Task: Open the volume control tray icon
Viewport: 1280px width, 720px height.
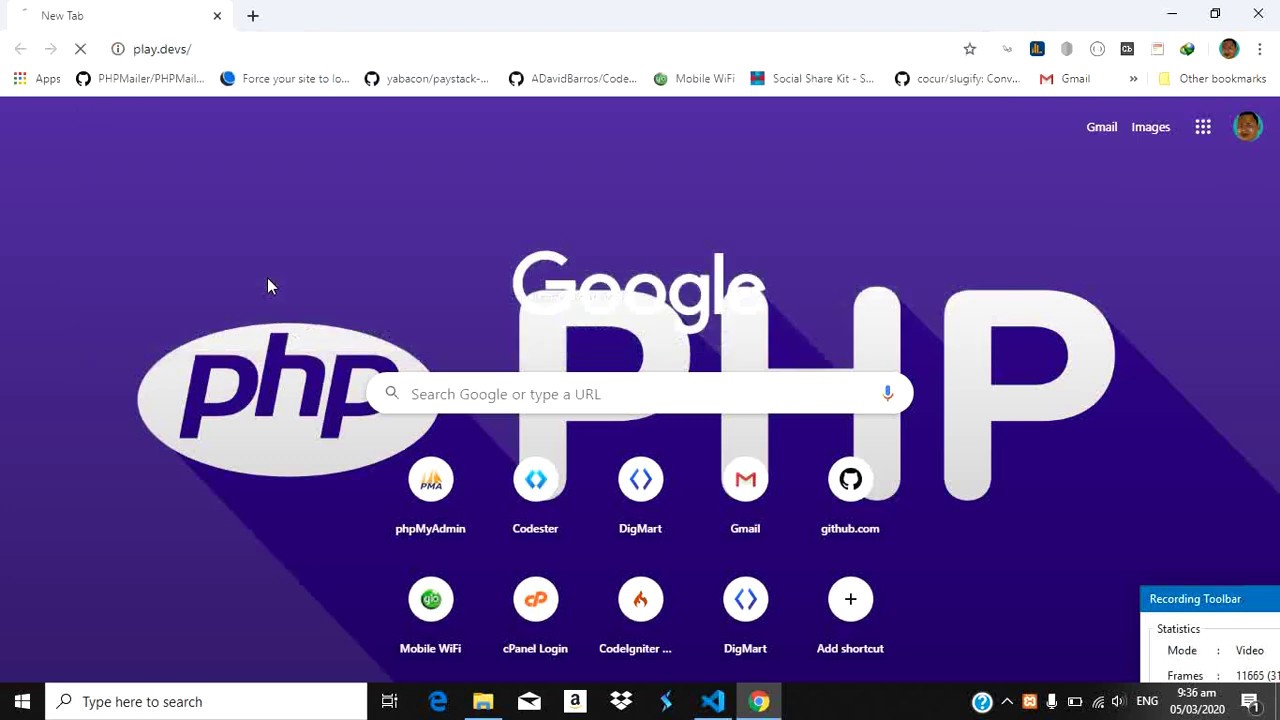Action: [1118, 702]
